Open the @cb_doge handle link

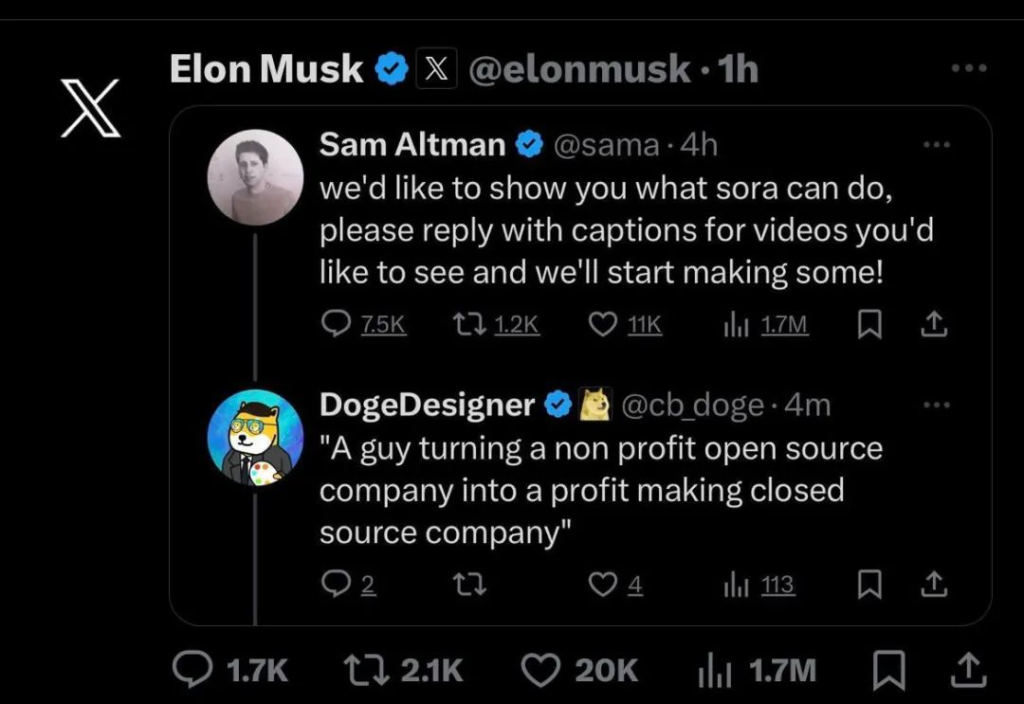[693, 405]
